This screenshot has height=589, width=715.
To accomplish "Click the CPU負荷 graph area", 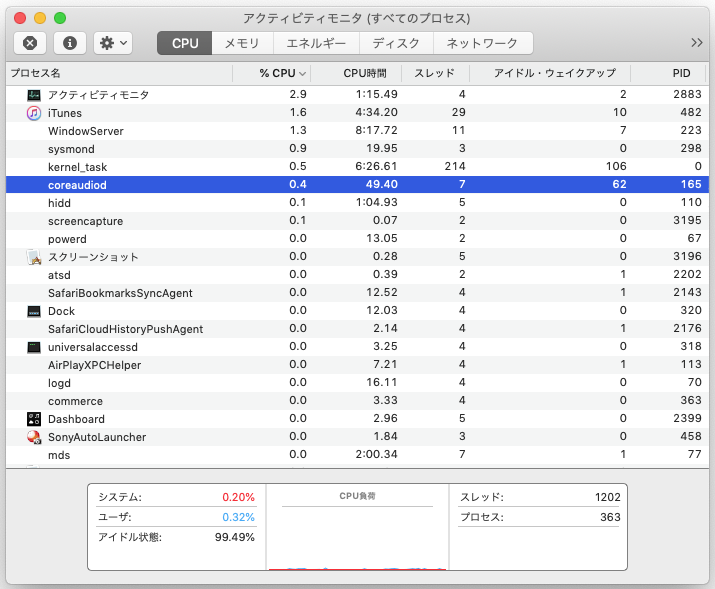I will click(x=357, y=535).
